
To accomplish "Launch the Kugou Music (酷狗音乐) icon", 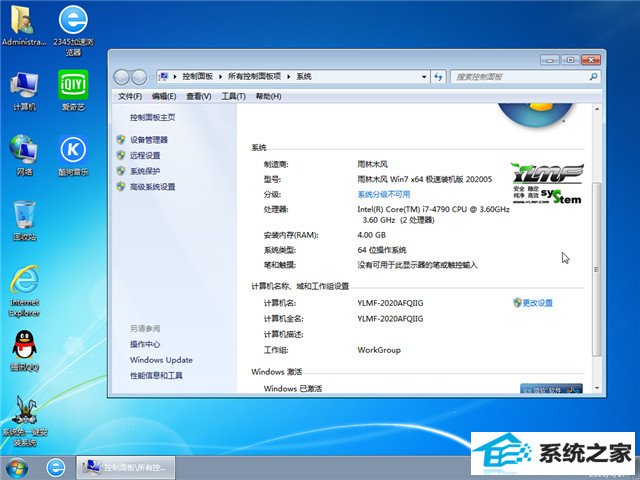I will coord(73,155).
